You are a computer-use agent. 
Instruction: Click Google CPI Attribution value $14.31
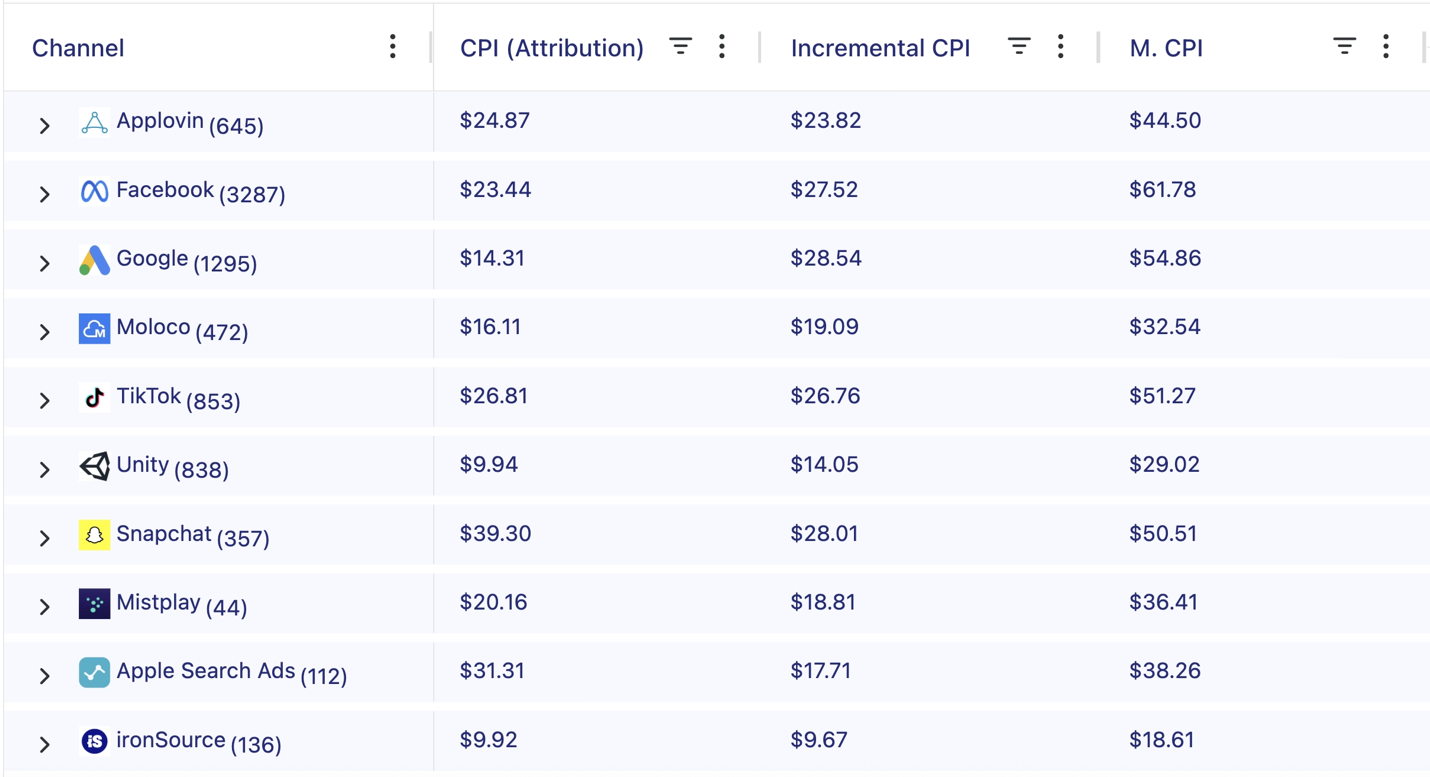pyautogui.click(x=492, y=259)
